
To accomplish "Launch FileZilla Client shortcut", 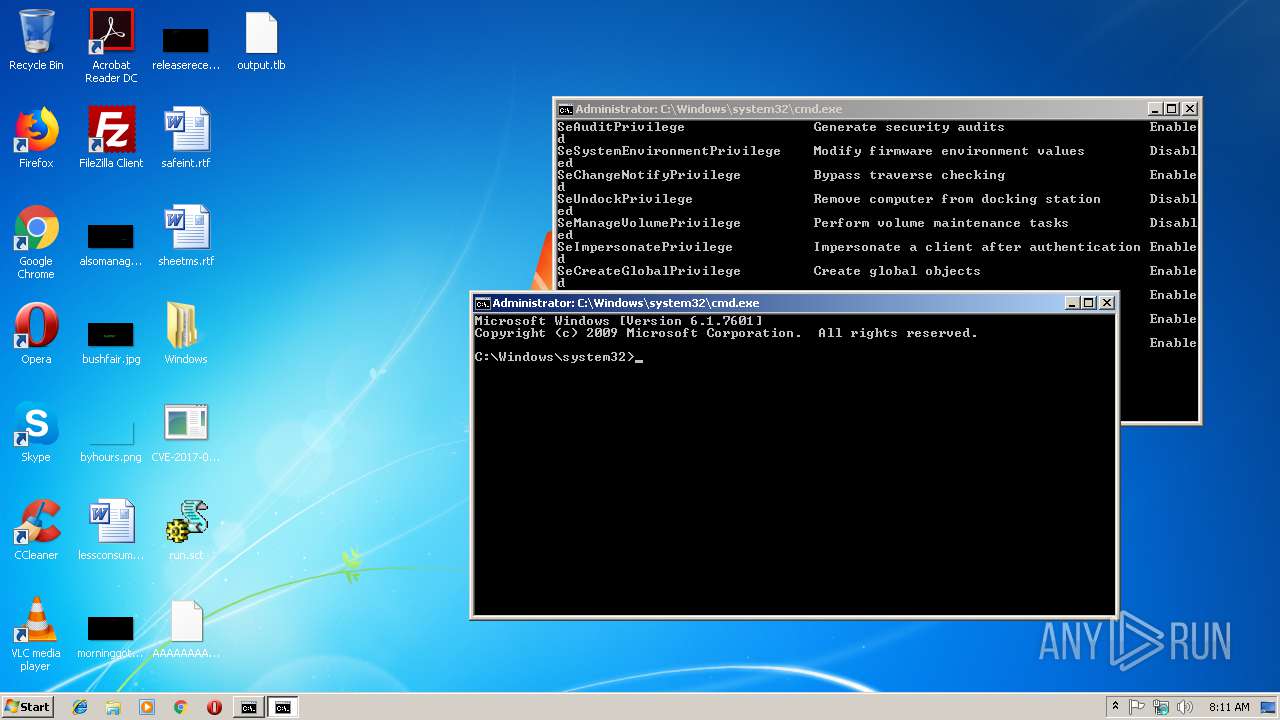I will [111, 139].
